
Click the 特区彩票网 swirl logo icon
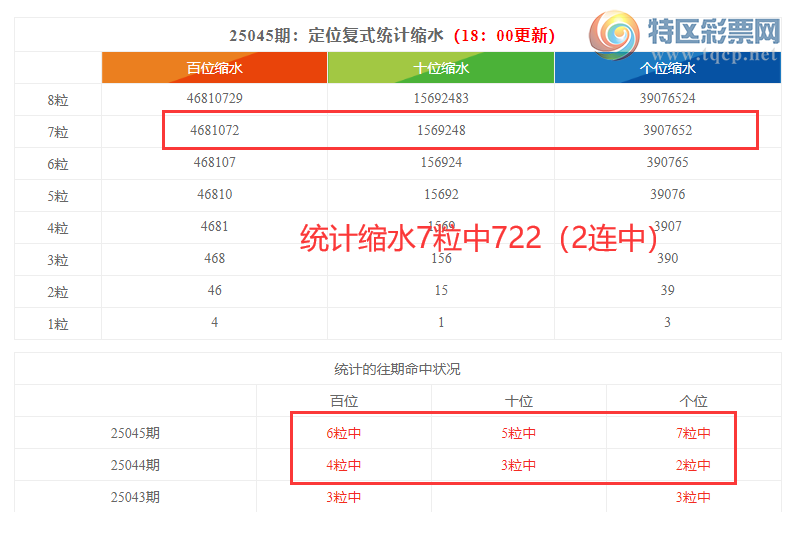click(x=612, y=37)
